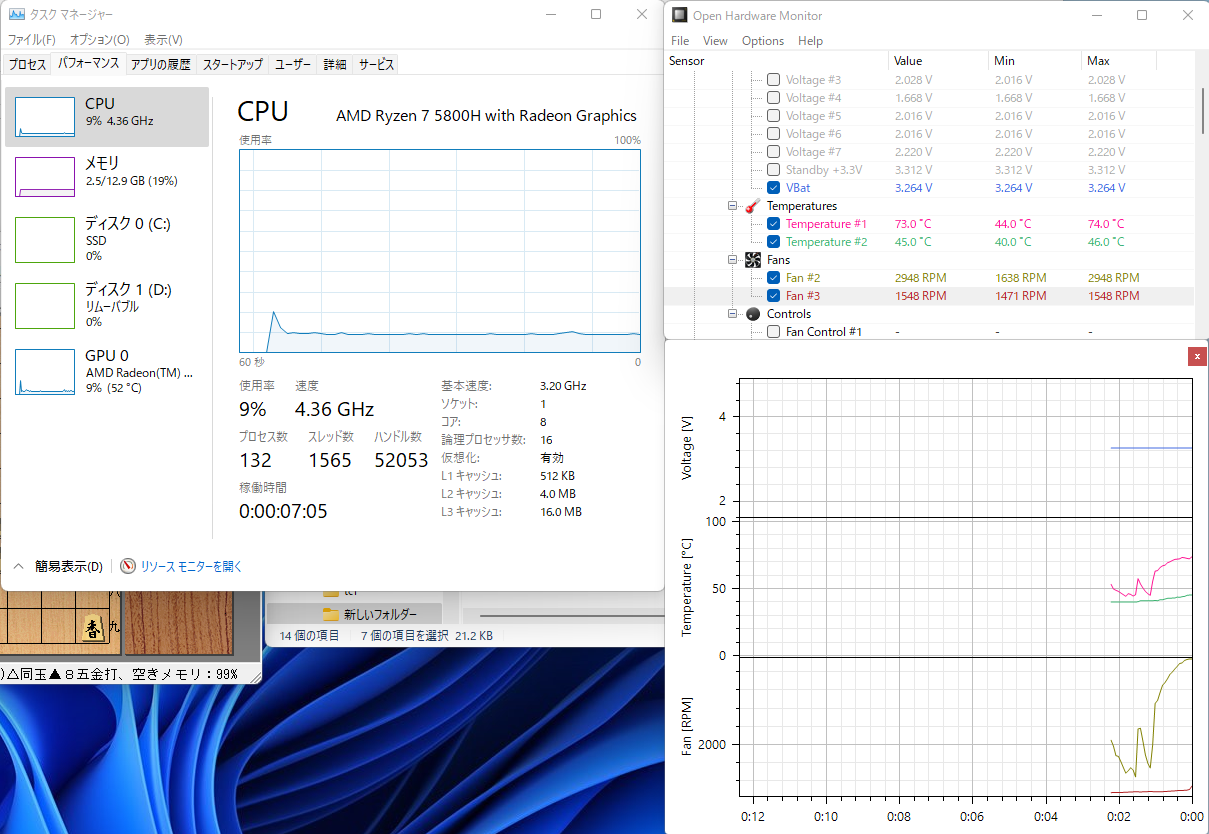Image resolution: width=1209 pixels, height=834 pixels.
Task: Switch to the サービス tab
Action: point(376,64)
